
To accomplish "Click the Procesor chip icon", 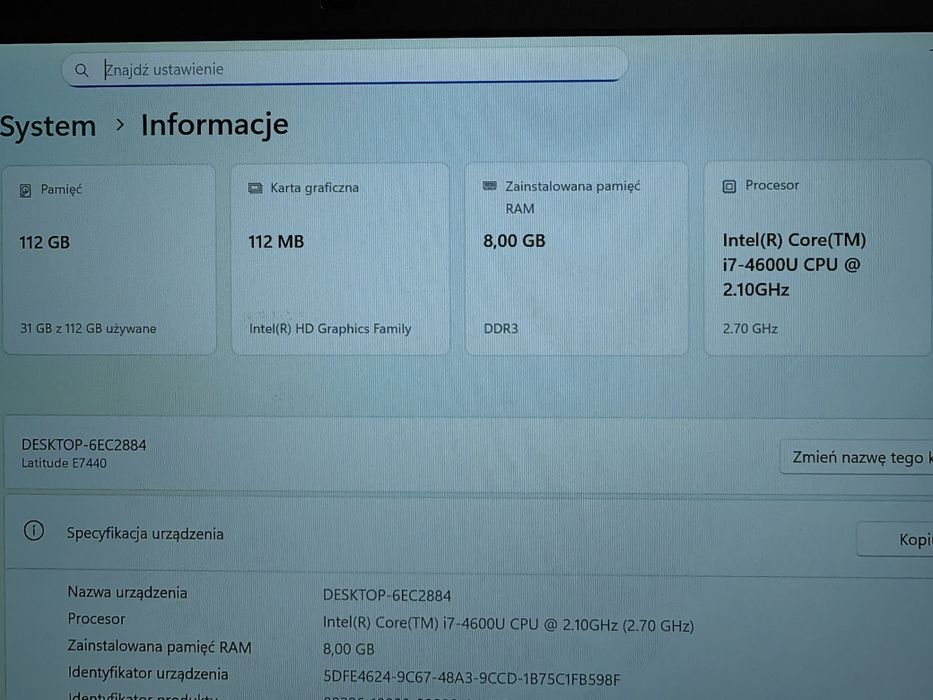I will (729, 186).
